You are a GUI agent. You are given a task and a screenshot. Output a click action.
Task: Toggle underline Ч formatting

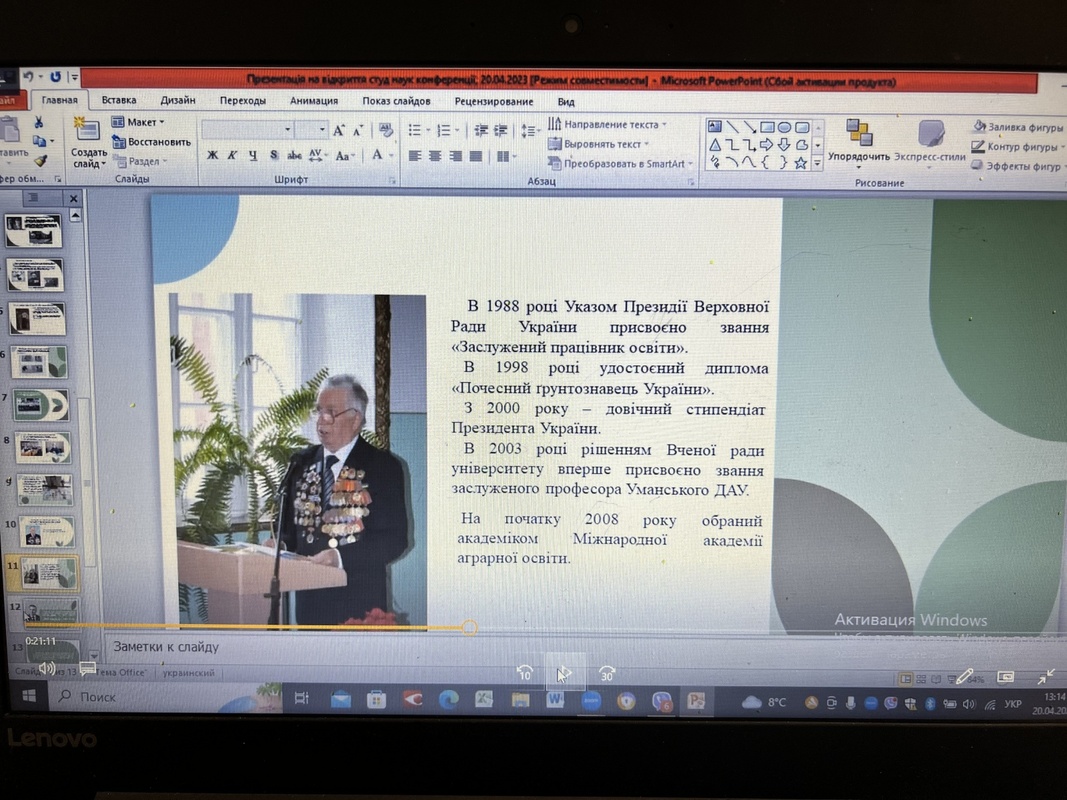pyautogui.click(x=253, y=155)
